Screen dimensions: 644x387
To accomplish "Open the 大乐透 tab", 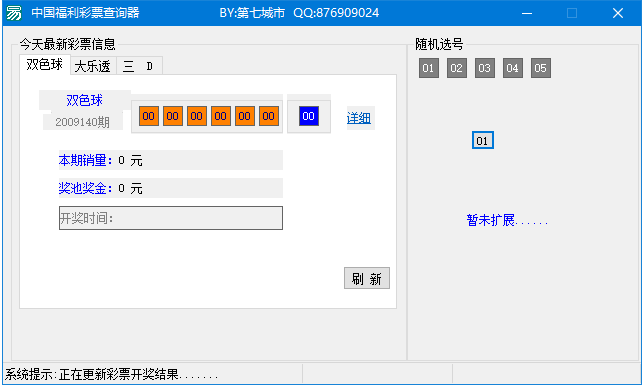I will click(x=93, y=66).
